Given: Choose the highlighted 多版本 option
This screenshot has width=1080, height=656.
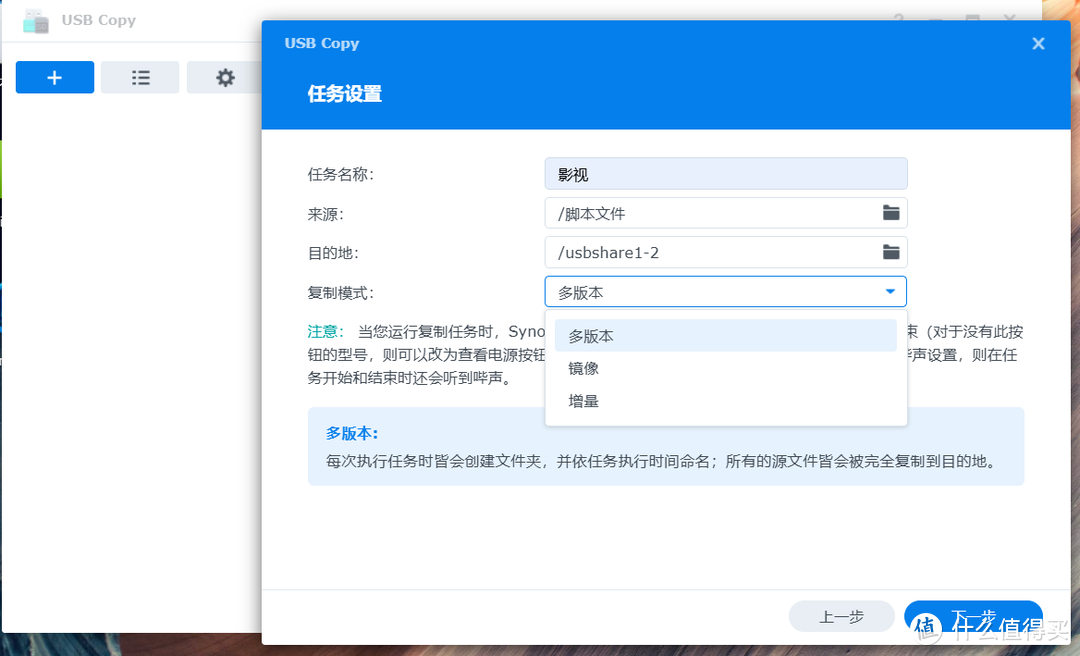Looking at the screenshot, I should pos(590,335).
